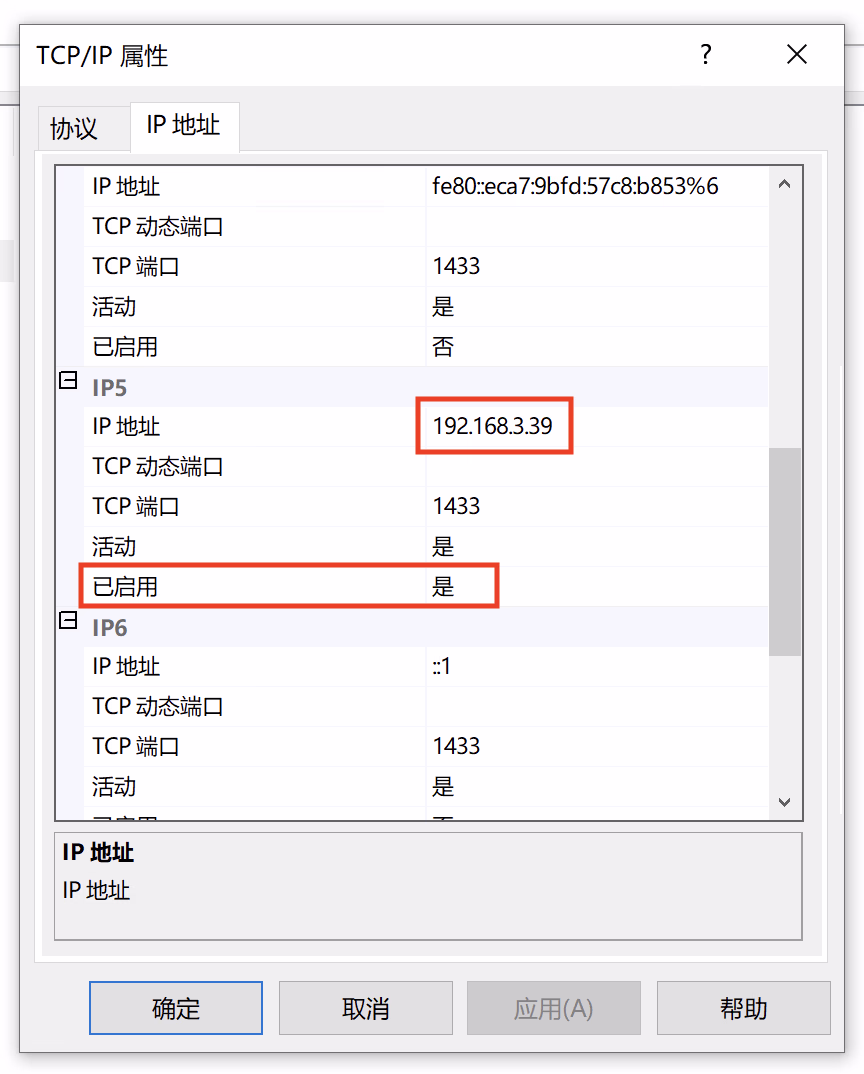Close the TCP/IP properties dialog
Screen dimensions: 864x1074
tap(796, 55)
